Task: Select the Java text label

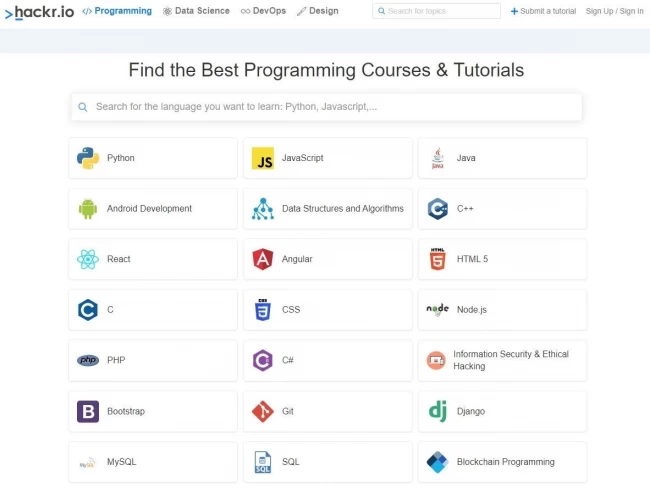Action: (x=466, y=158)
